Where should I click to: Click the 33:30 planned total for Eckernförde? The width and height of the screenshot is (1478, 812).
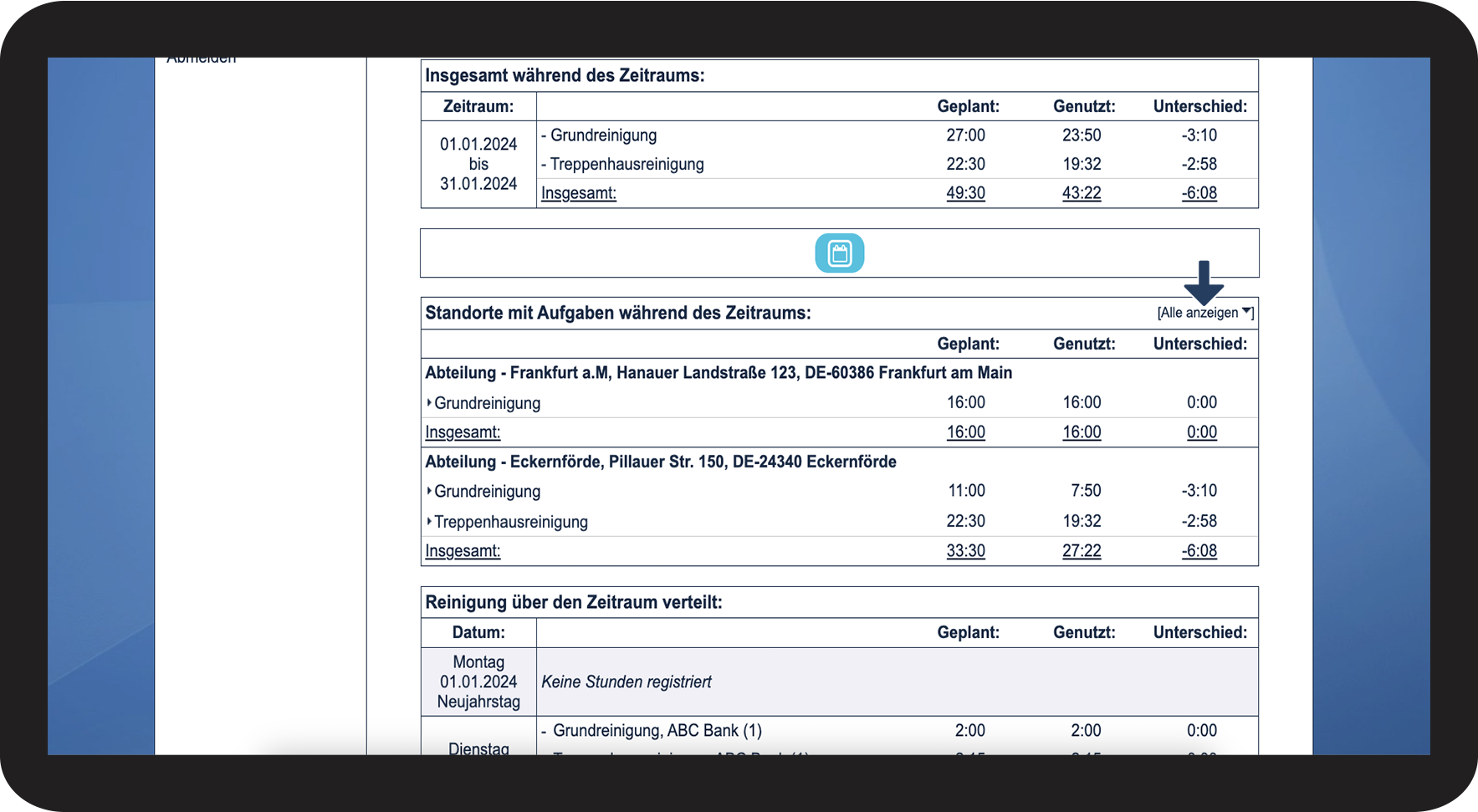[965, 551]
